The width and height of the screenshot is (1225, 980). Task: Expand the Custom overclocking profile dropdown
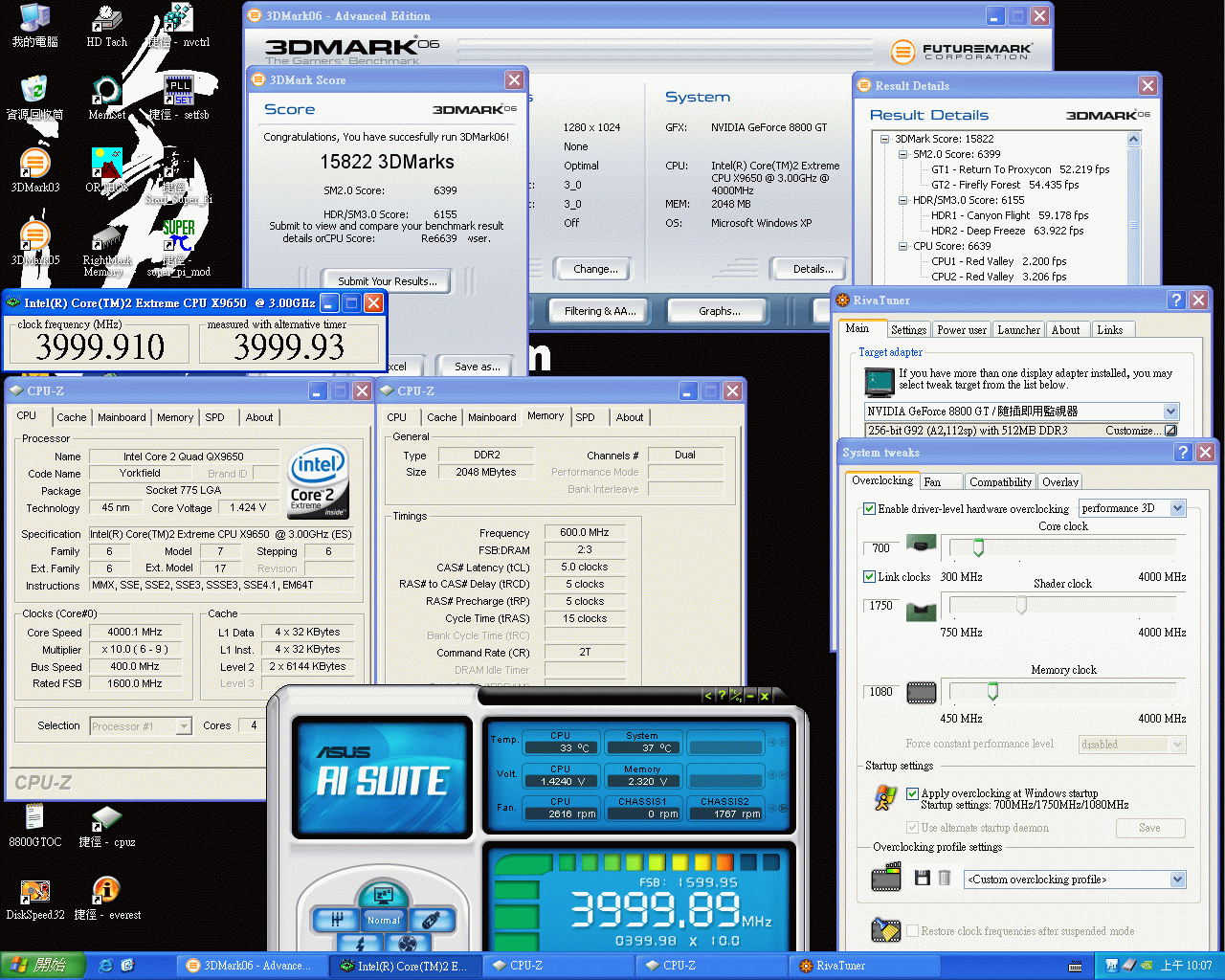coord(1177,880)
